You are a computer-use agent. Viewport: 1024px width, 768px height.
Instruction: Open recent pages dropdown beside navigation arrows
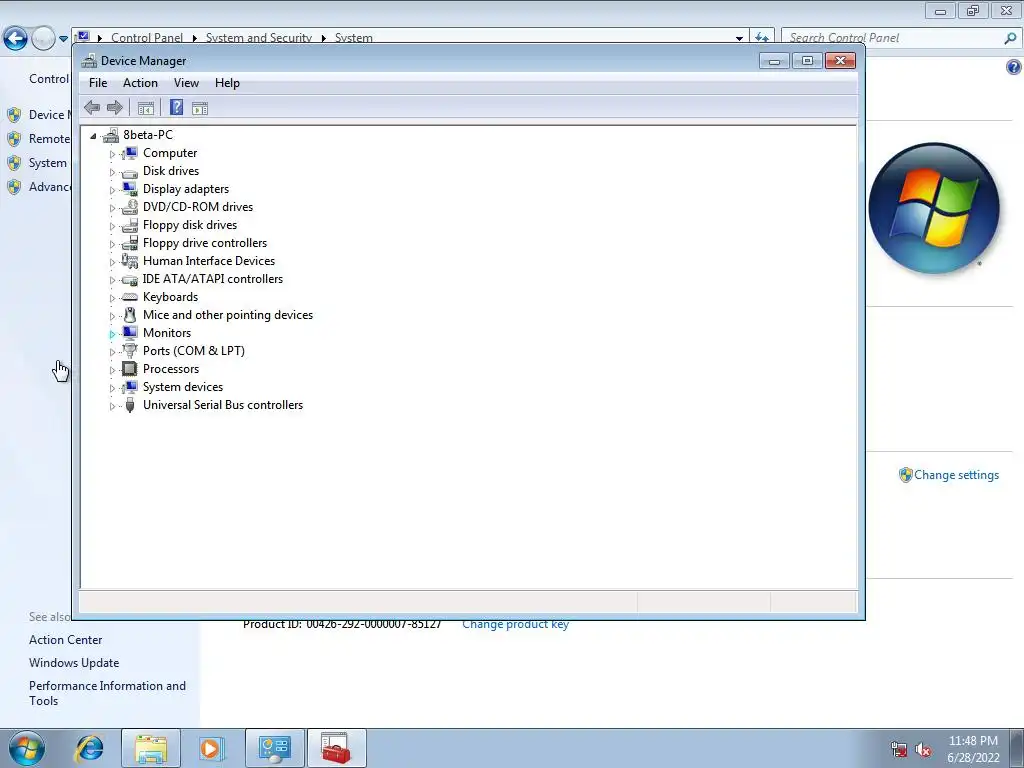click(63, 39)
